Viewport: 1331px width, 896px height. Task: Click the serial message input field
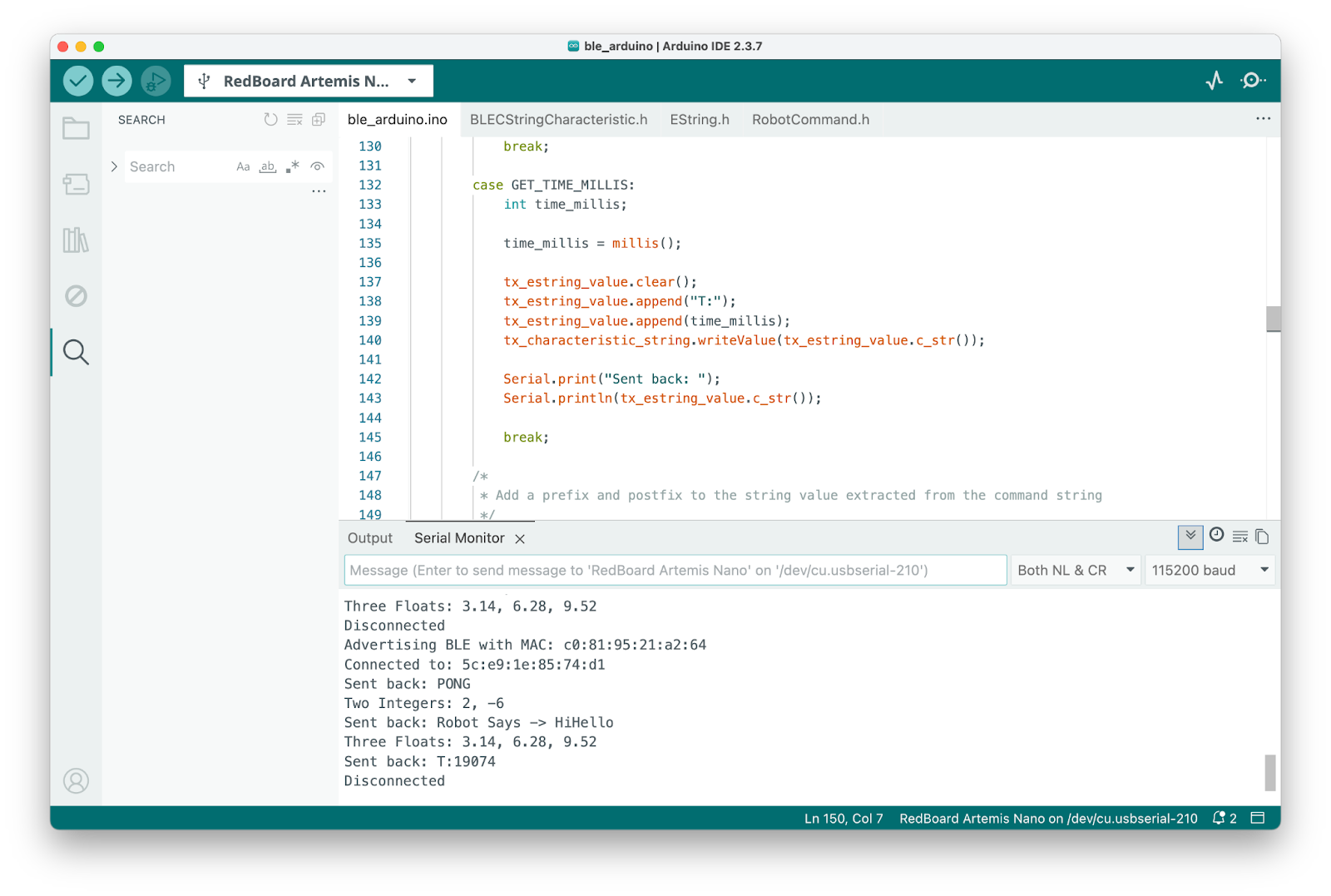(674, 570)
